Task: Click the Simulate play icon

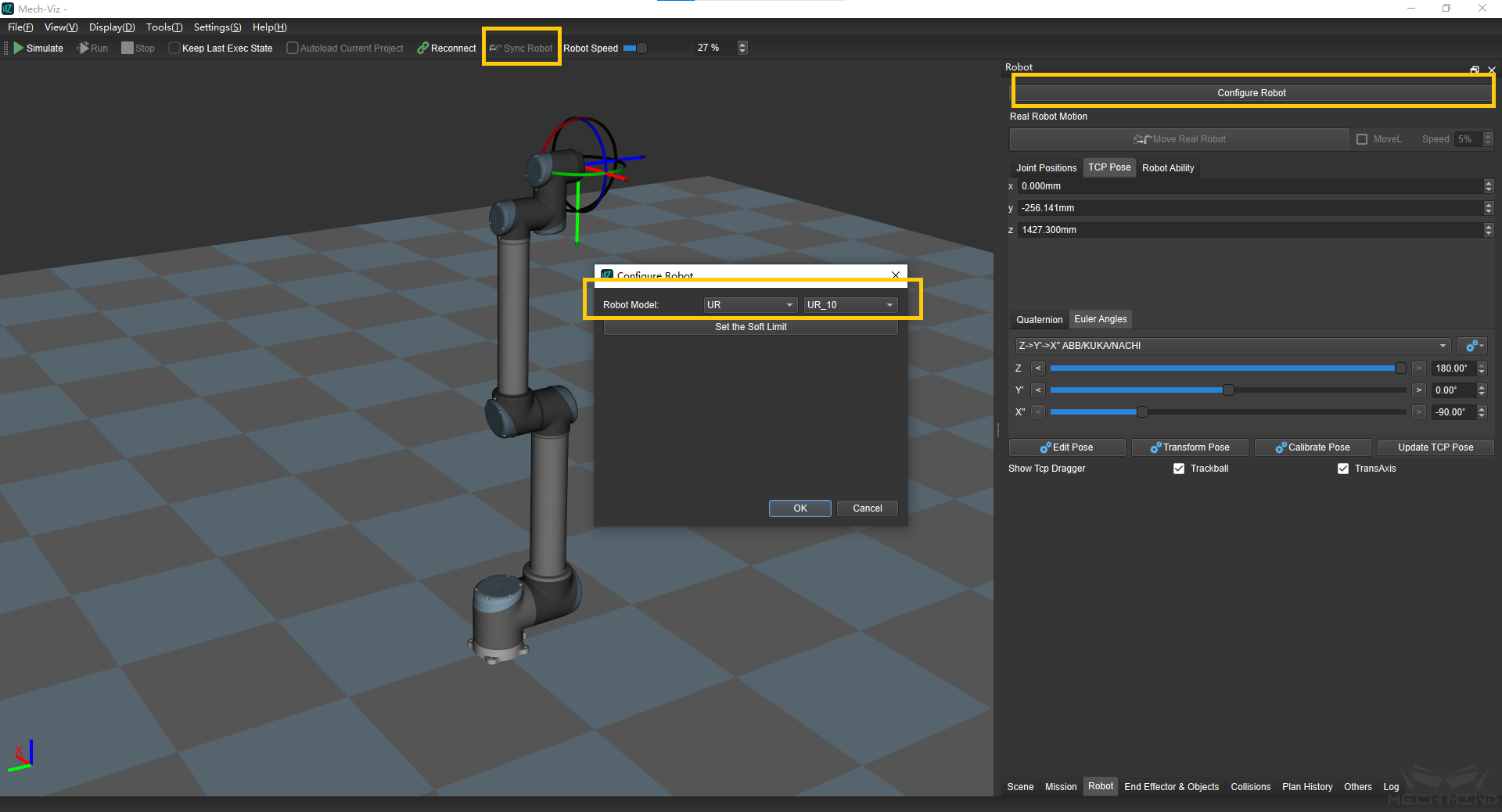Action: tap(19, 49)
